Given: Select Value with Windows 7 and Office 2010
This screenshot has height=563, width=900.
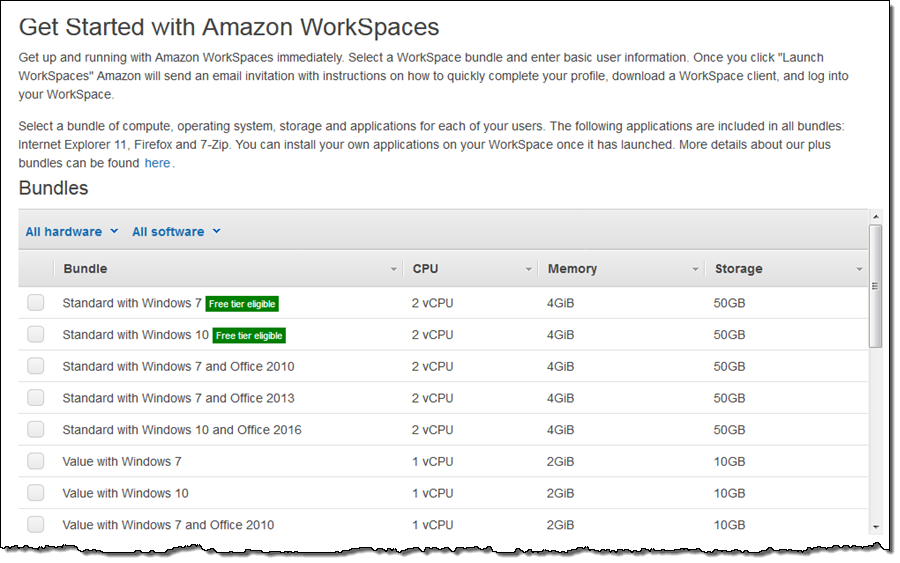Looking at the screenshot, I should 36,525.
